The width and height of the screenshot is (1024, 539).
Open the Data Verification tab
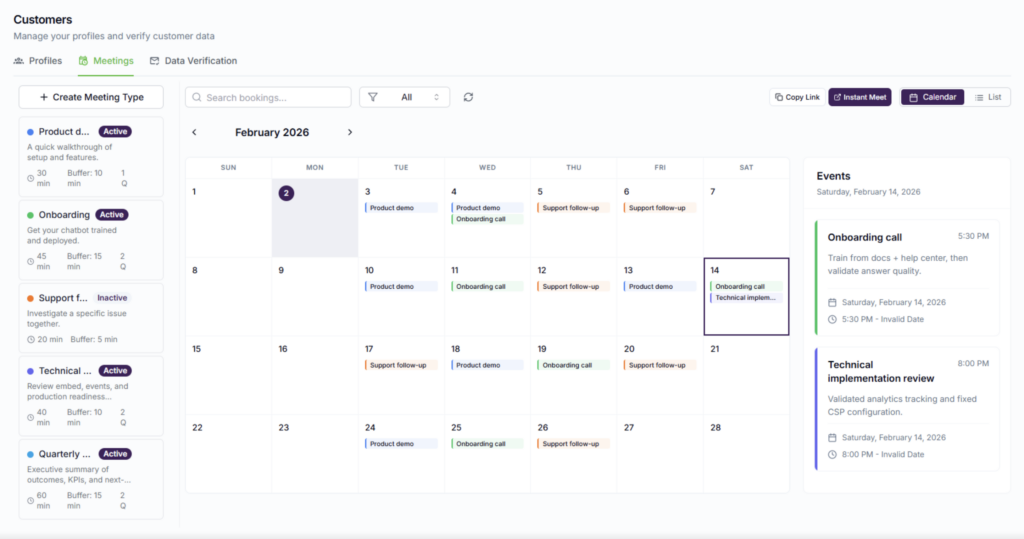[193, 61]
